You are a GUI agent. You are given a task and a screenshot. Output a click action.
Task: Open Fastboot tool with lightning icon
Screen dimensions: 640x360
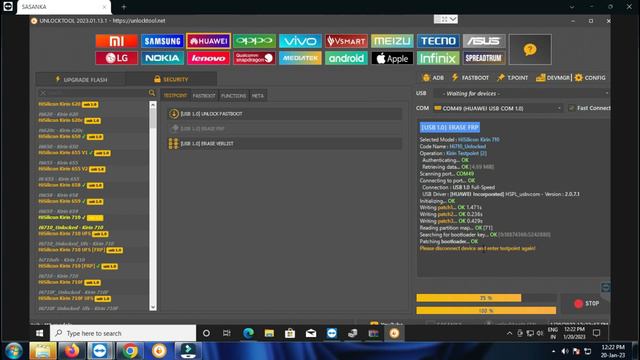pyautogui.click(x=470, y=78)
